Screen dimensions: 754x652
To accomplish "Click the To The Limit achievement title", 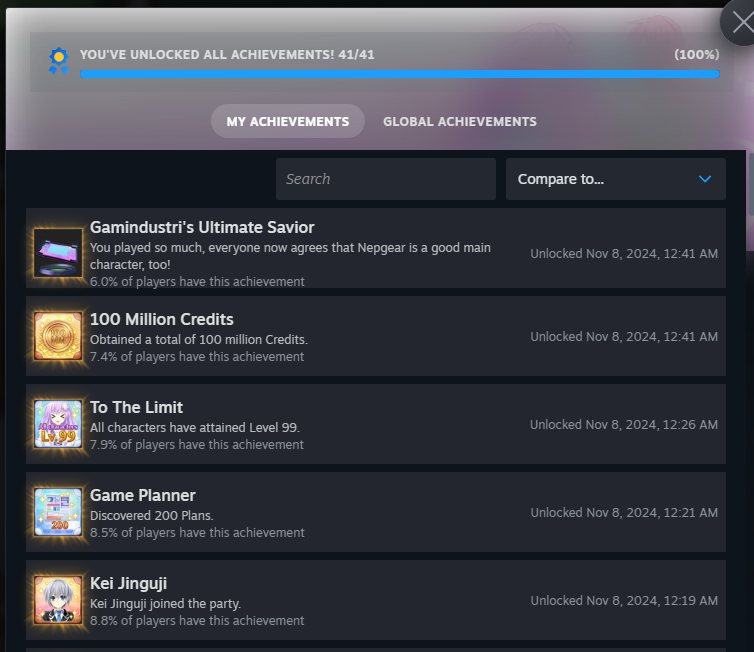I will point(136,407).
